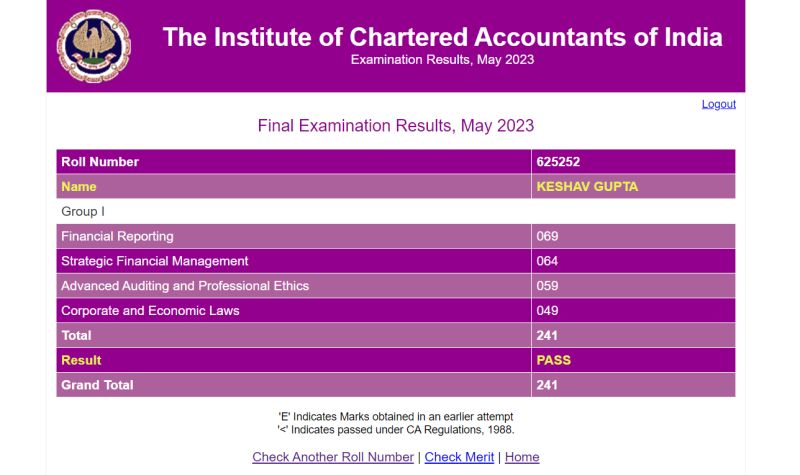The image size is (800, 475).
Task: Click Strategic Financial Management marks 064
Action: point(633,261)
